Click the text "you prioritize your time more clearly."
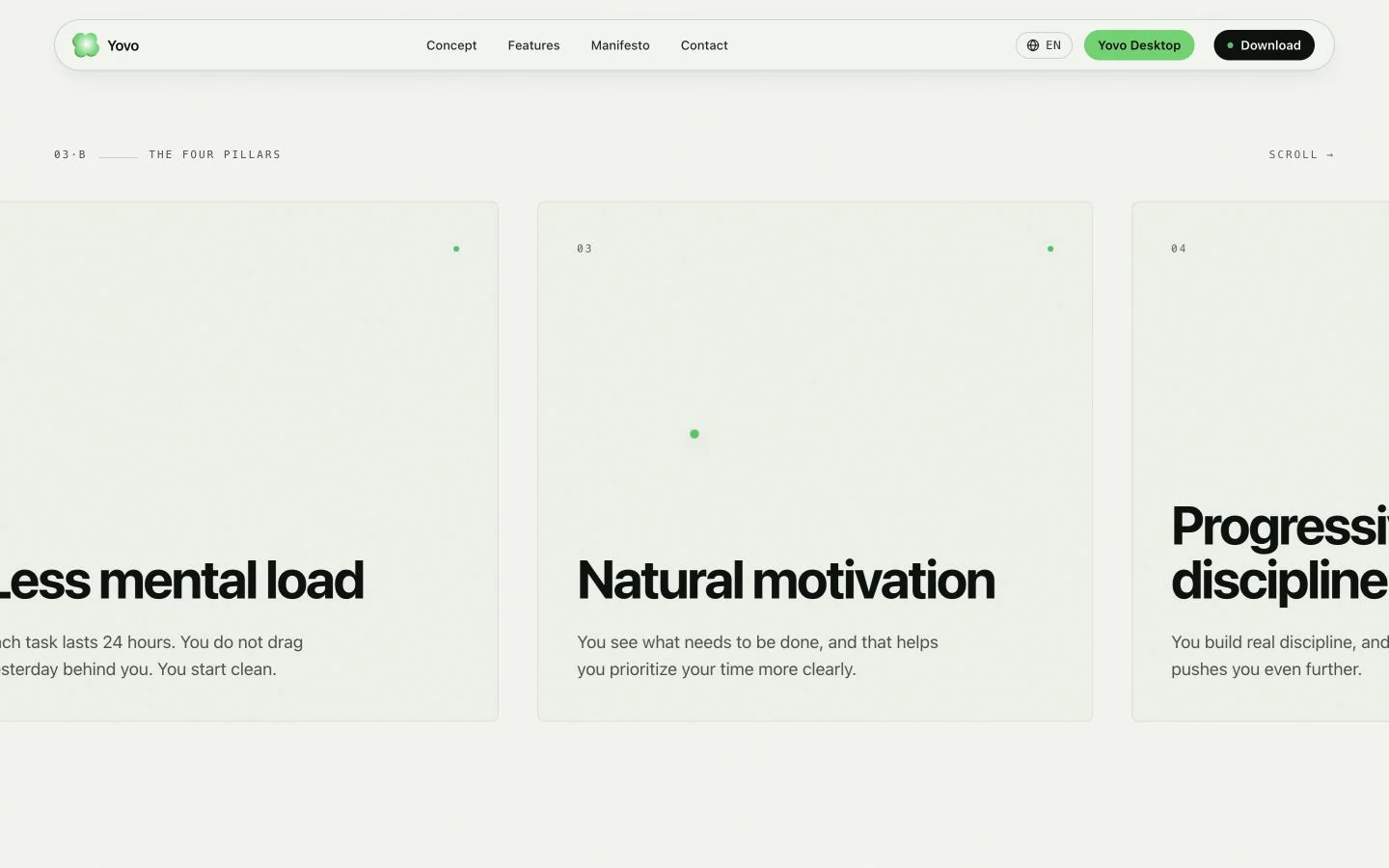The width and height of the screenshot is (1389, 868). [717, 669]
